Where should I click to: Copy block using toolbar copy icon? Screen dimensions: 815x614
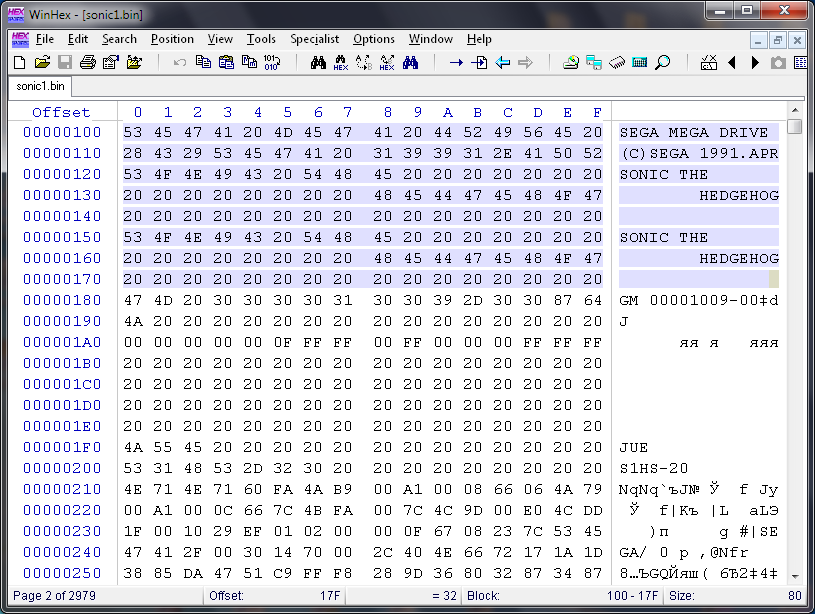[x=203, y=62]
